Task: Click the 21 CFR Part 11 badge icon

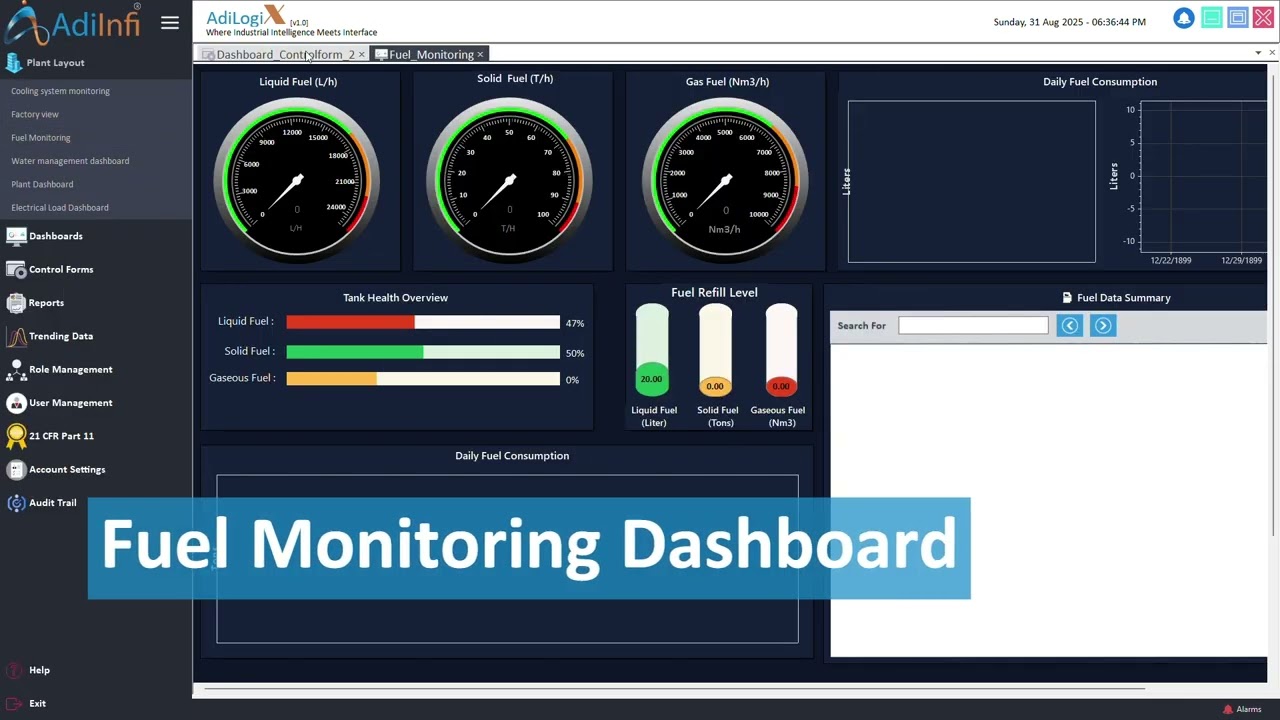Action: tap(16, 436)
